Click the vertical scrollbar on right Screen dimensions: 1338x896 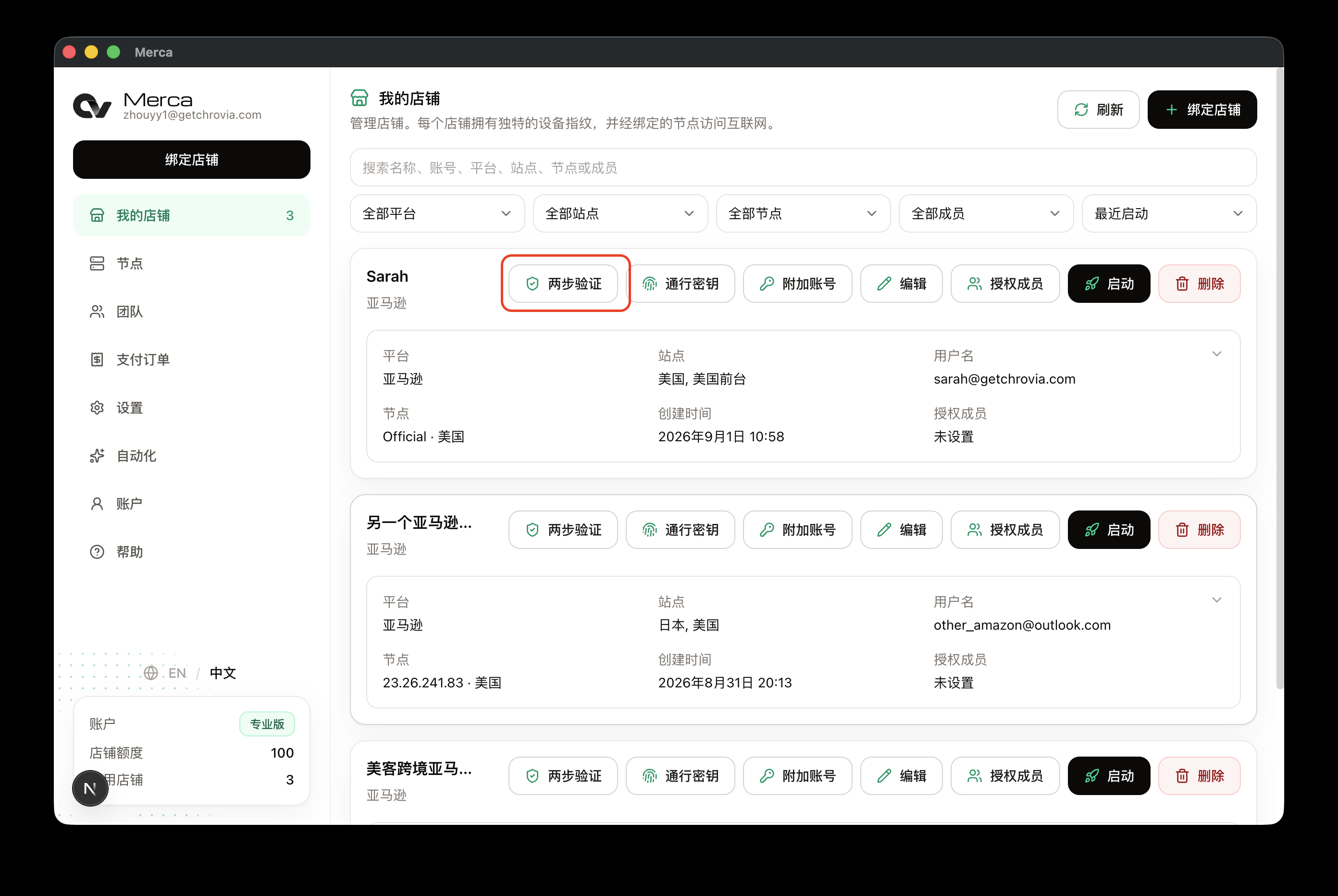(1280, 377)
